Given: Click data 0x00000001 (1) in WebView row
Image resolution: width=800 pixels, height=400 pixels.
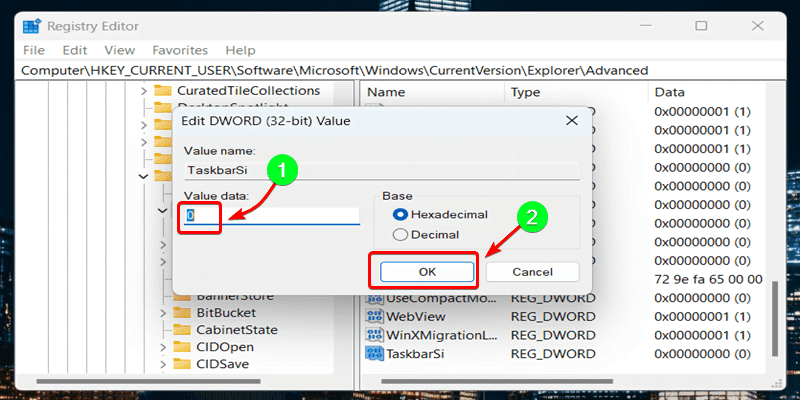Looking at the screenshot, I should point(703,316).
